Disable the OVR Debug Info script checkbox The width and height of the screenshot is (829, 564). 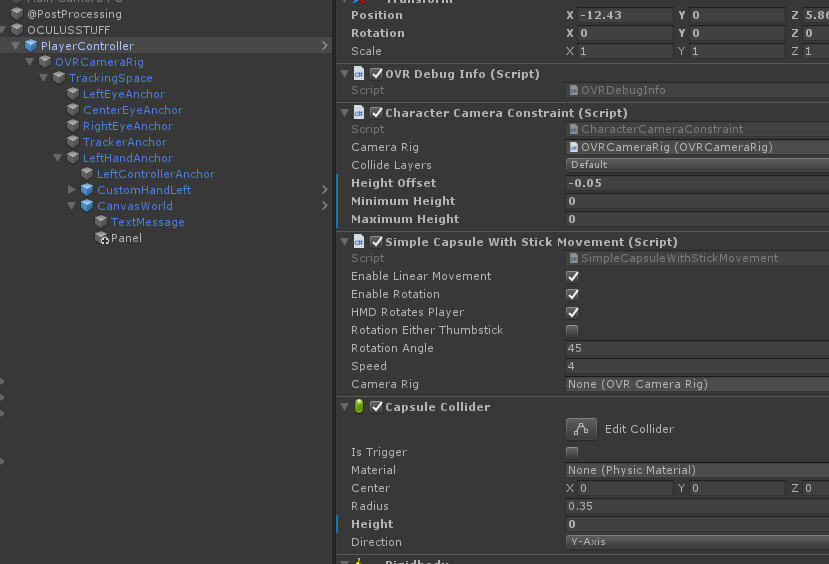376,73
